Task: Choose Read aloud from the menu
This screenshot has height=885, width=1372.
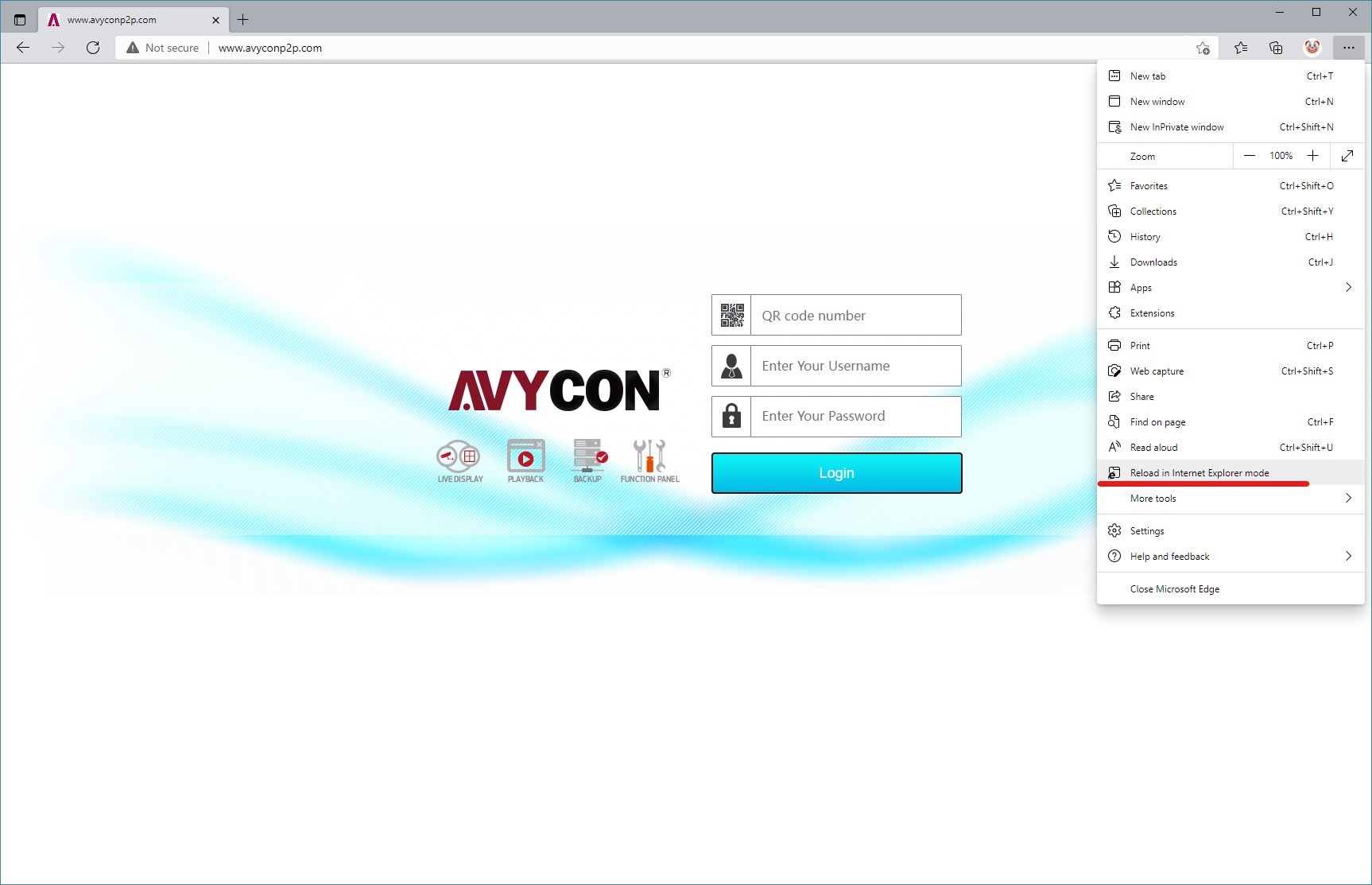Action: point(1231,448)
